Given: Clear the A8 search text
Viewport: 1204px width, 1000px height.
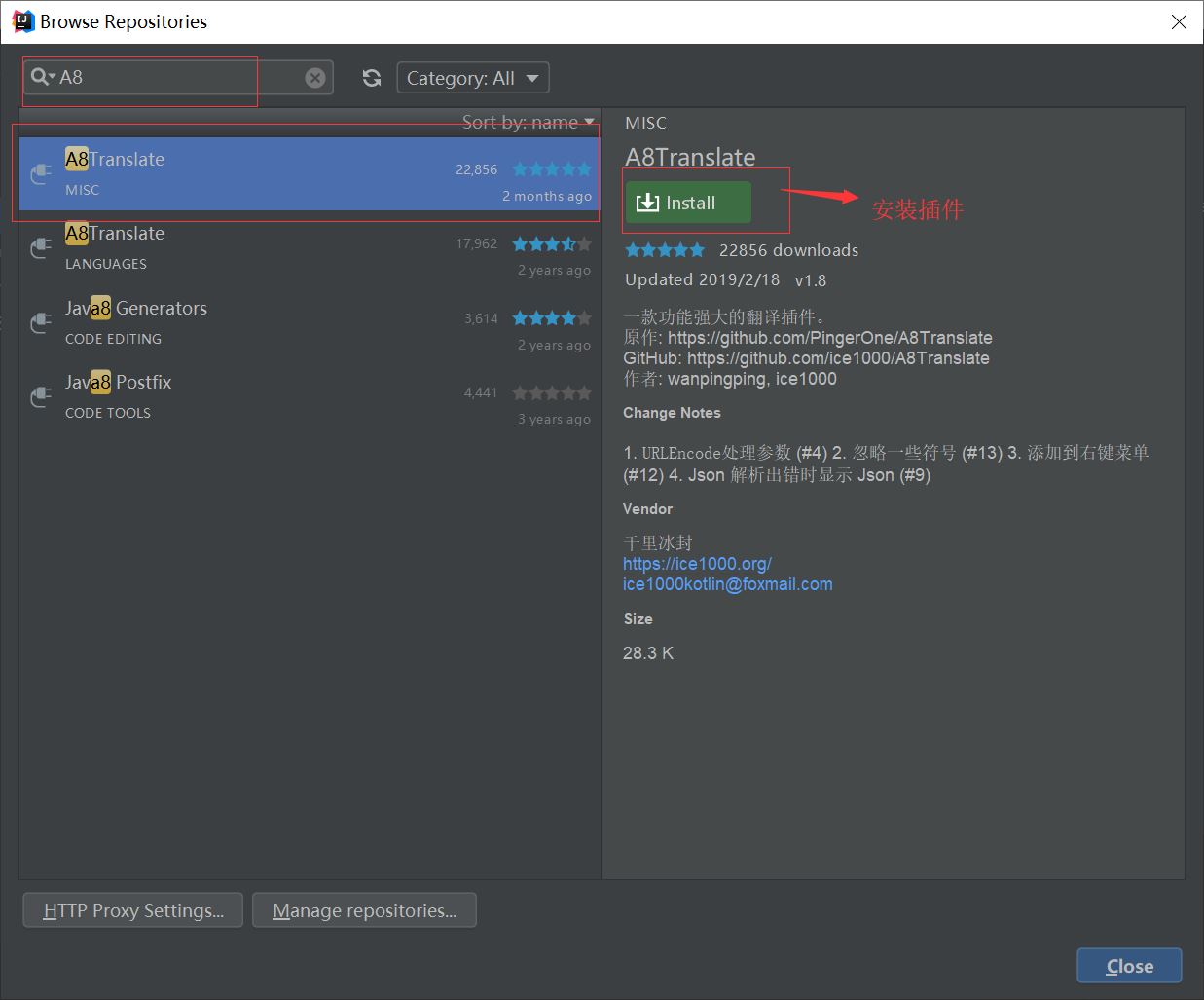Looking at the screenshot, I should (315, 78).
